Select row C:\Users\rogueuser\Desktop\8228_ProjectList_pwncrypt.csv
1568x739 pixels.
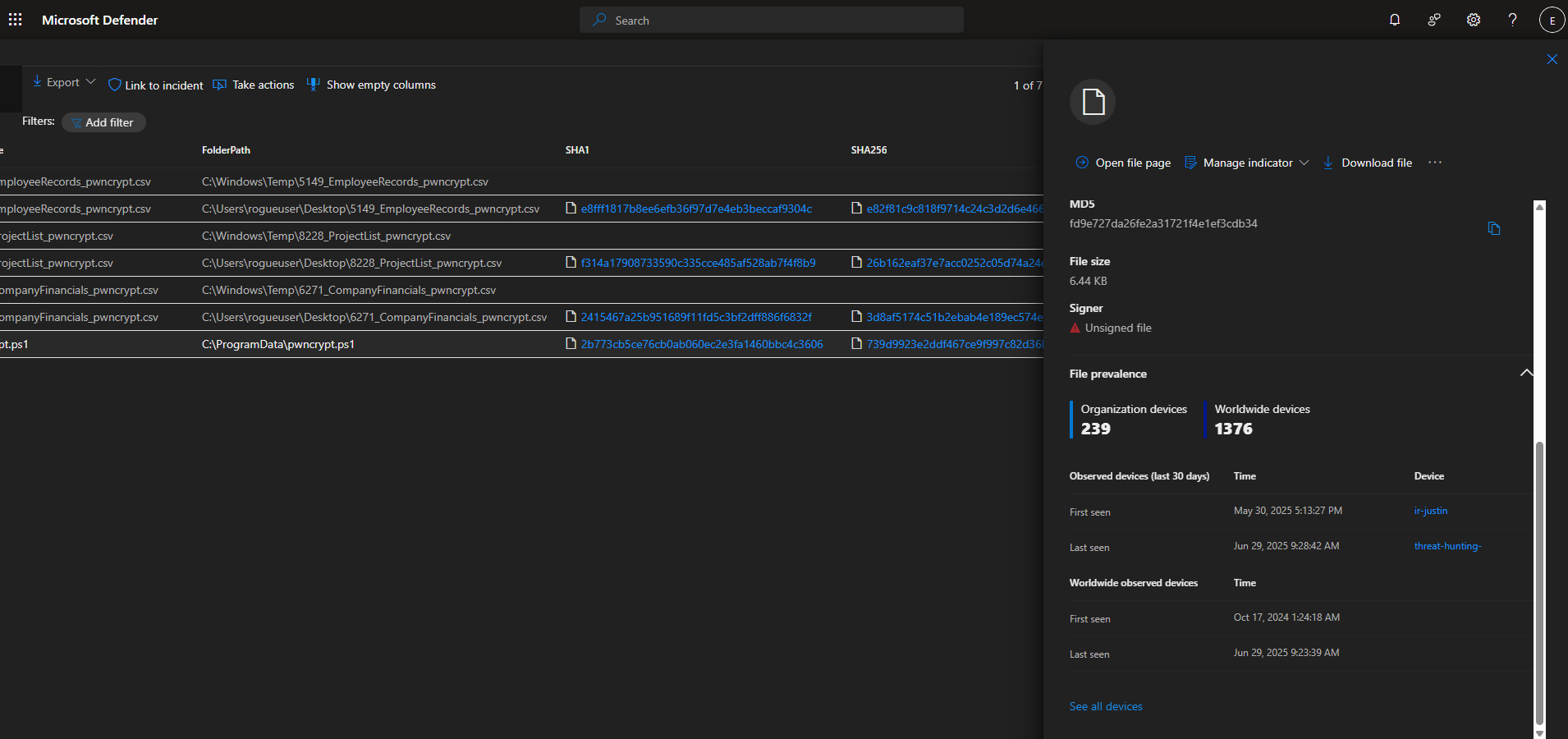(x=521, y=263)
